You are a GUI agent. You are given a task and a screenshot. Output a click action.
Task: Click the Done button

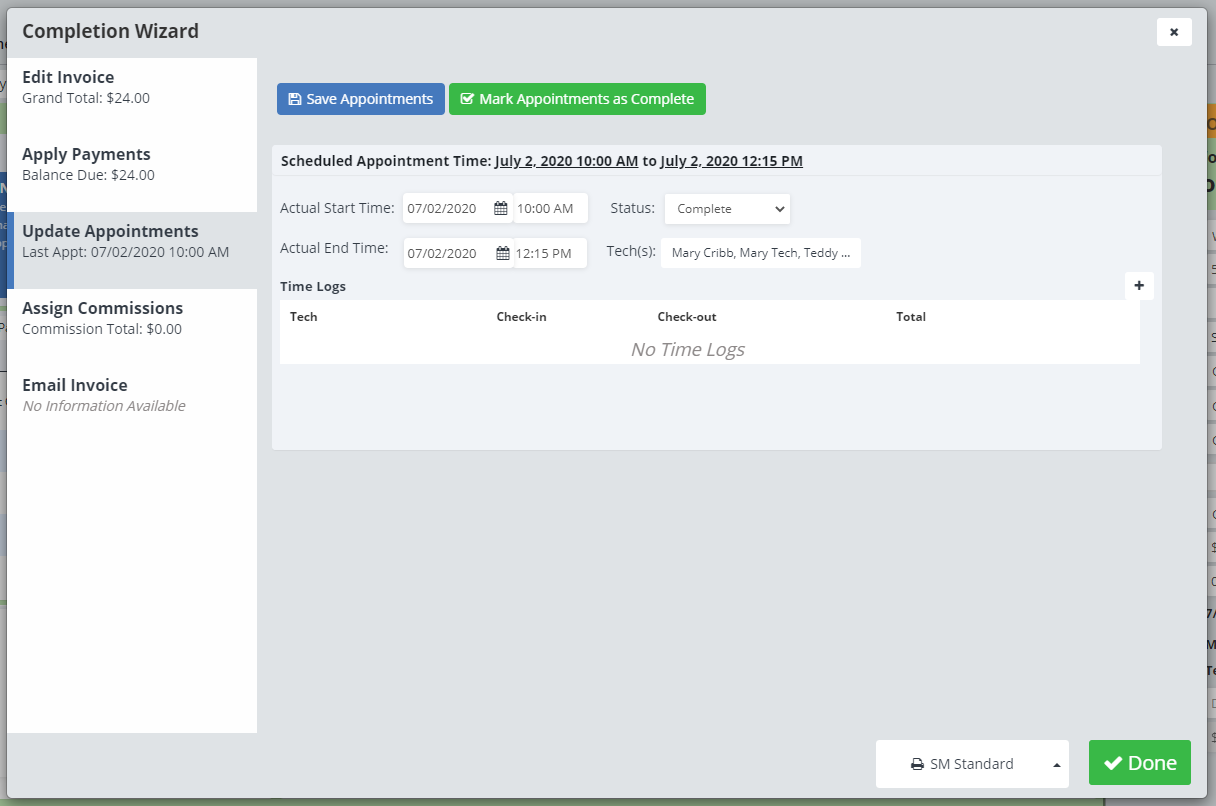1139,763
